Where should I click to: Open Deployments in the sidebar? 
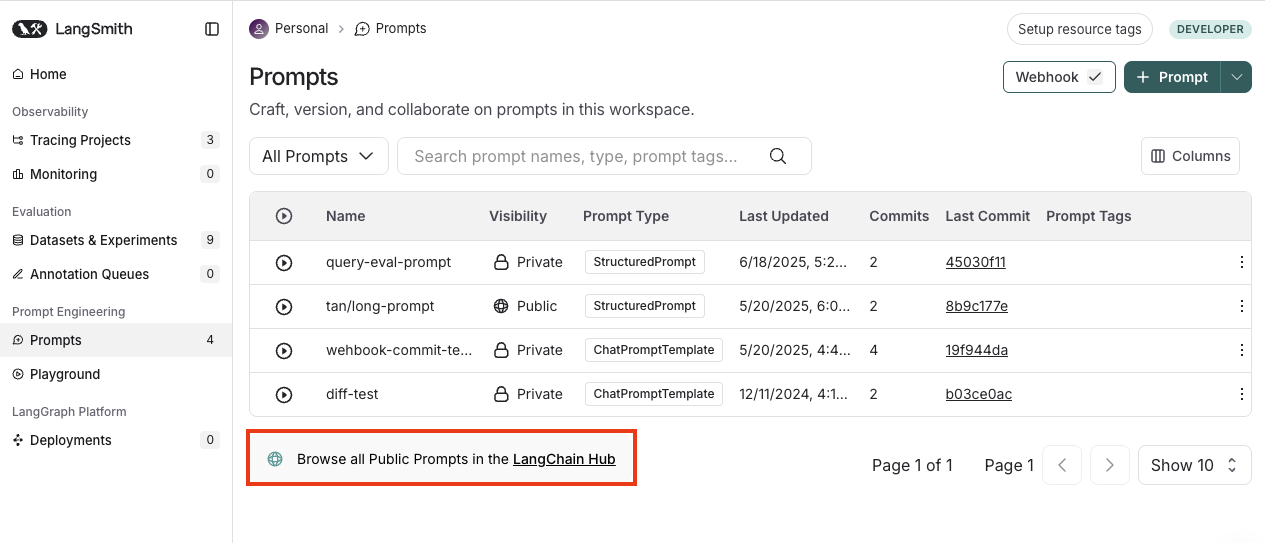point(116,440)
